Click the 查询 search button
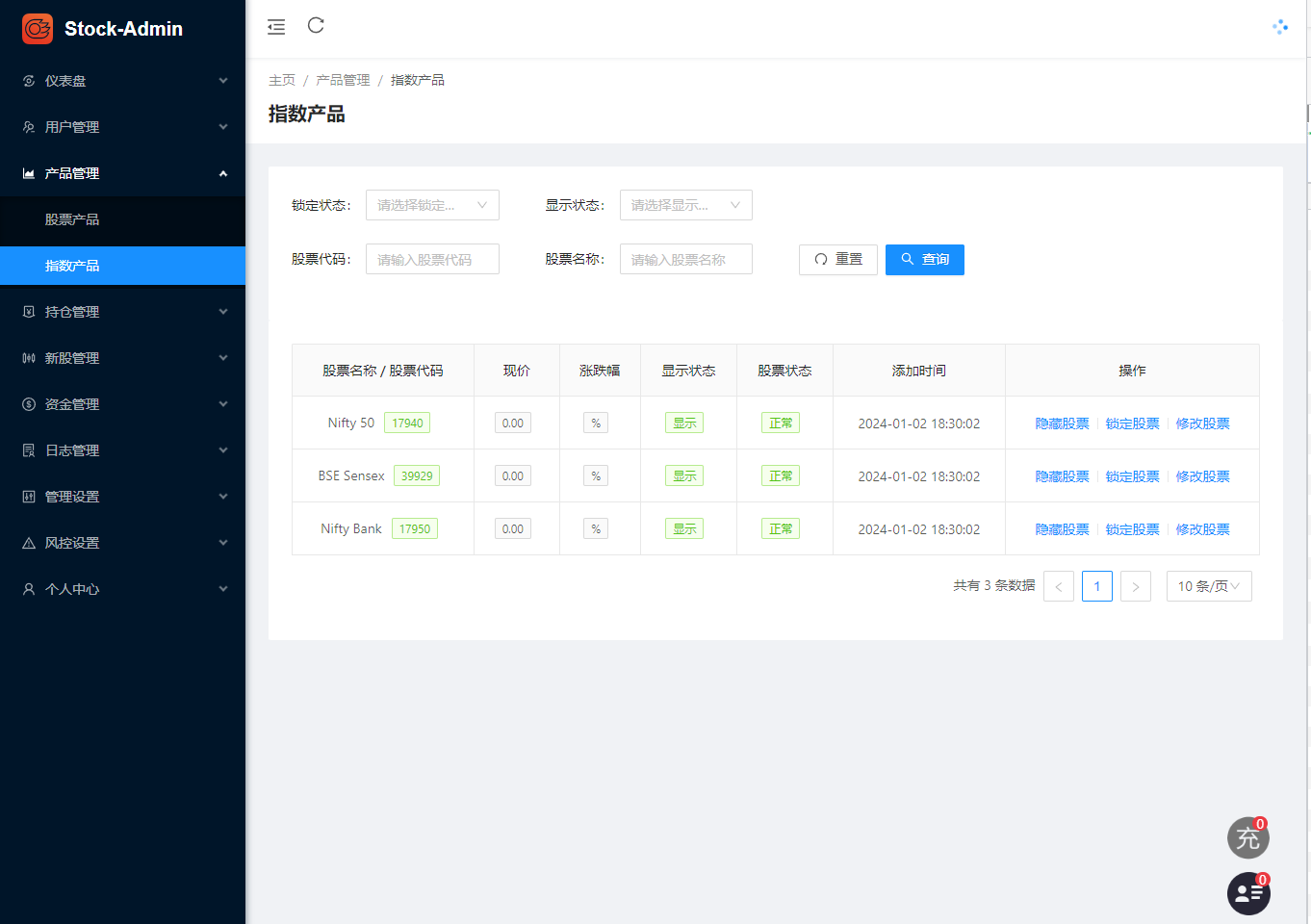 click(924, 259)
